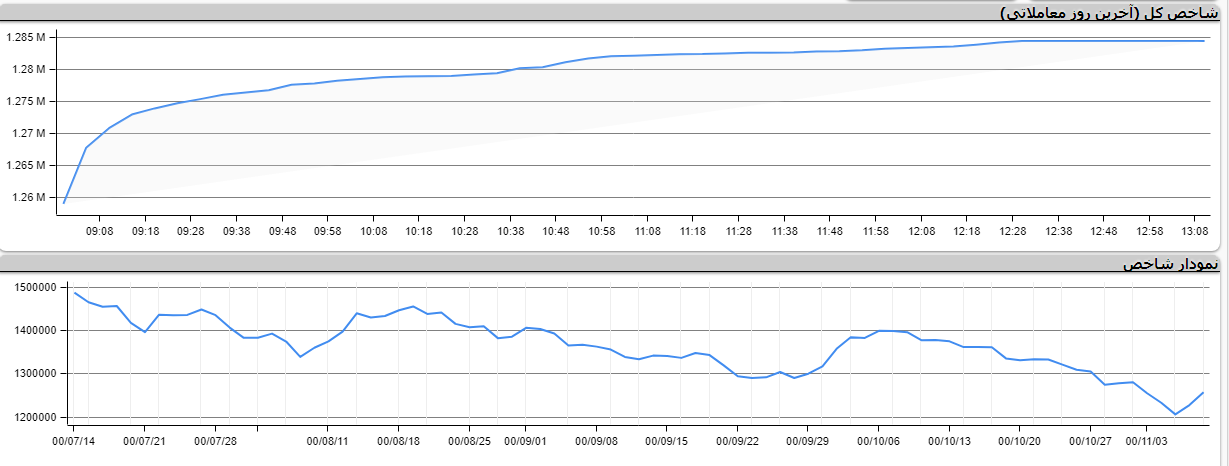Viewport: 1229px width, 466px height.
Task: Click the 00/10/06 date label
Action: tap(879, 440)
